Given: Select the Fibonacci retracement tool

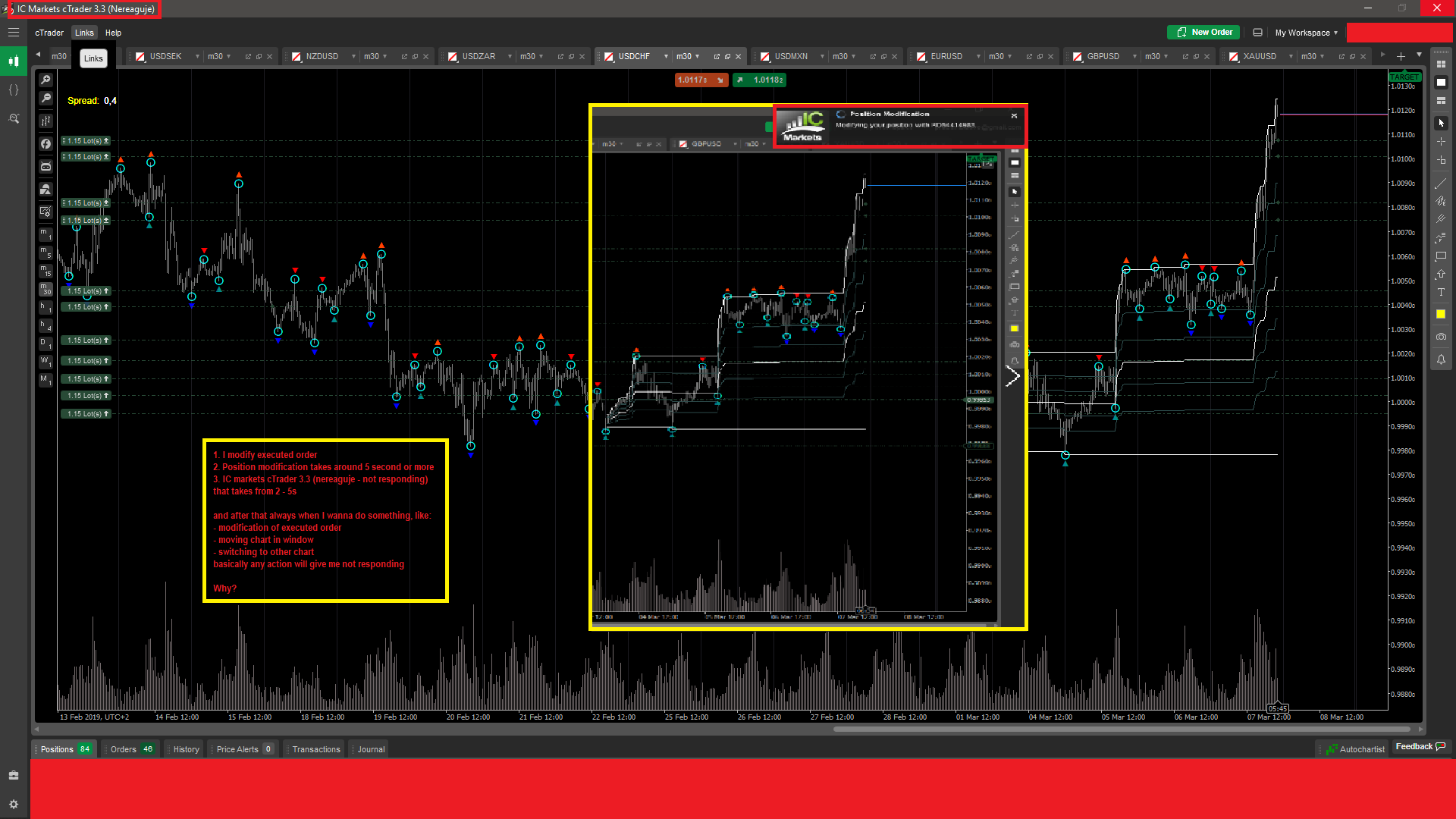Looking at the screenshot, I should [1441, 237].
